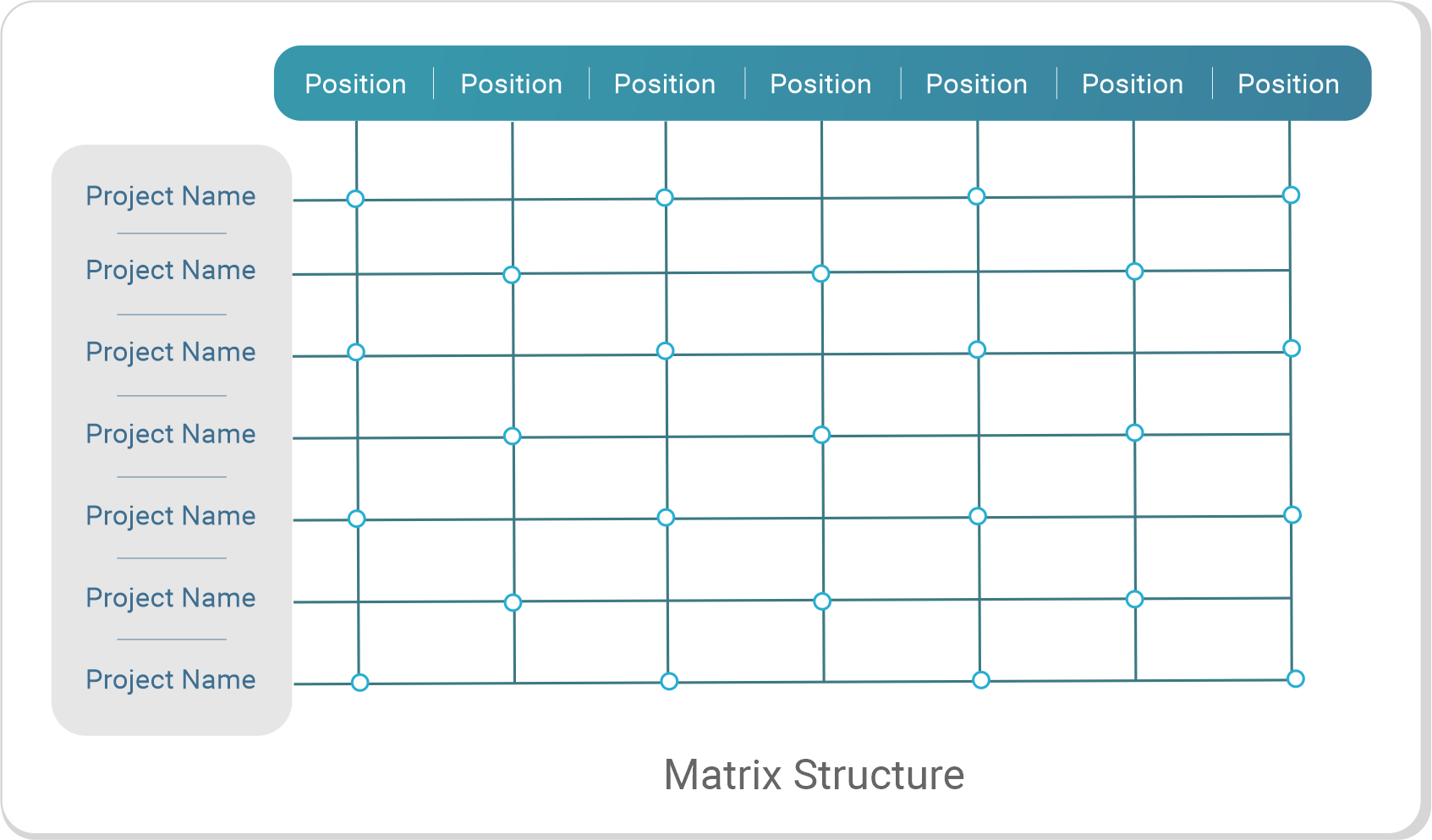Click the bottommost Project Name label
Viewport: 1432px width, 840px height.
[171, 680]
